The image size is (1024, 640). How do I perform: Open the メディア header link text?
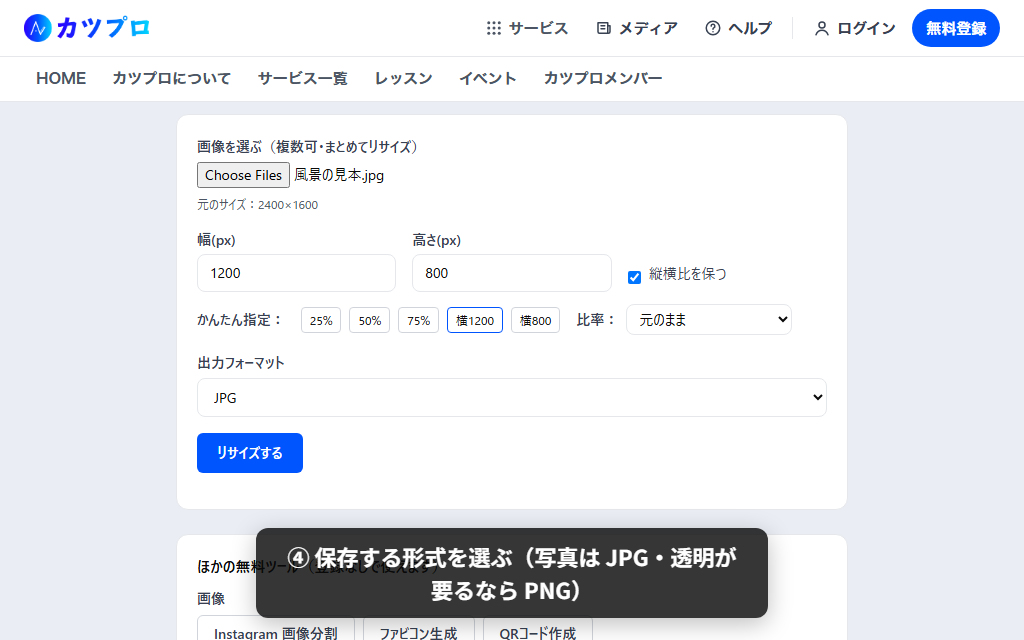(x=648, y=28)
